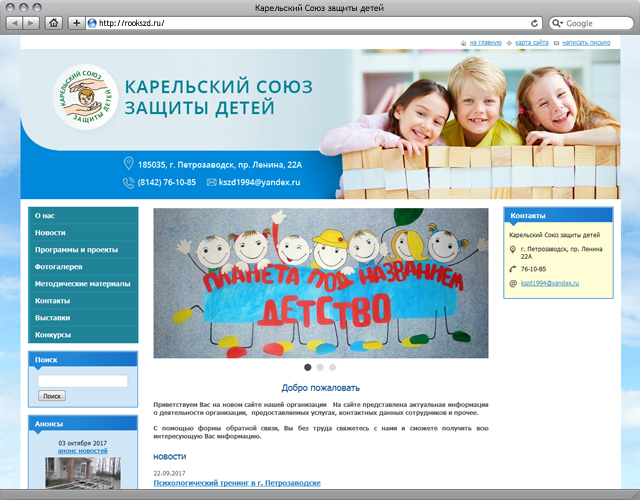The width and height of the screenshot is (640, 500).
Task: Go back with the browser back arrow
Action: tap(15, 23)
